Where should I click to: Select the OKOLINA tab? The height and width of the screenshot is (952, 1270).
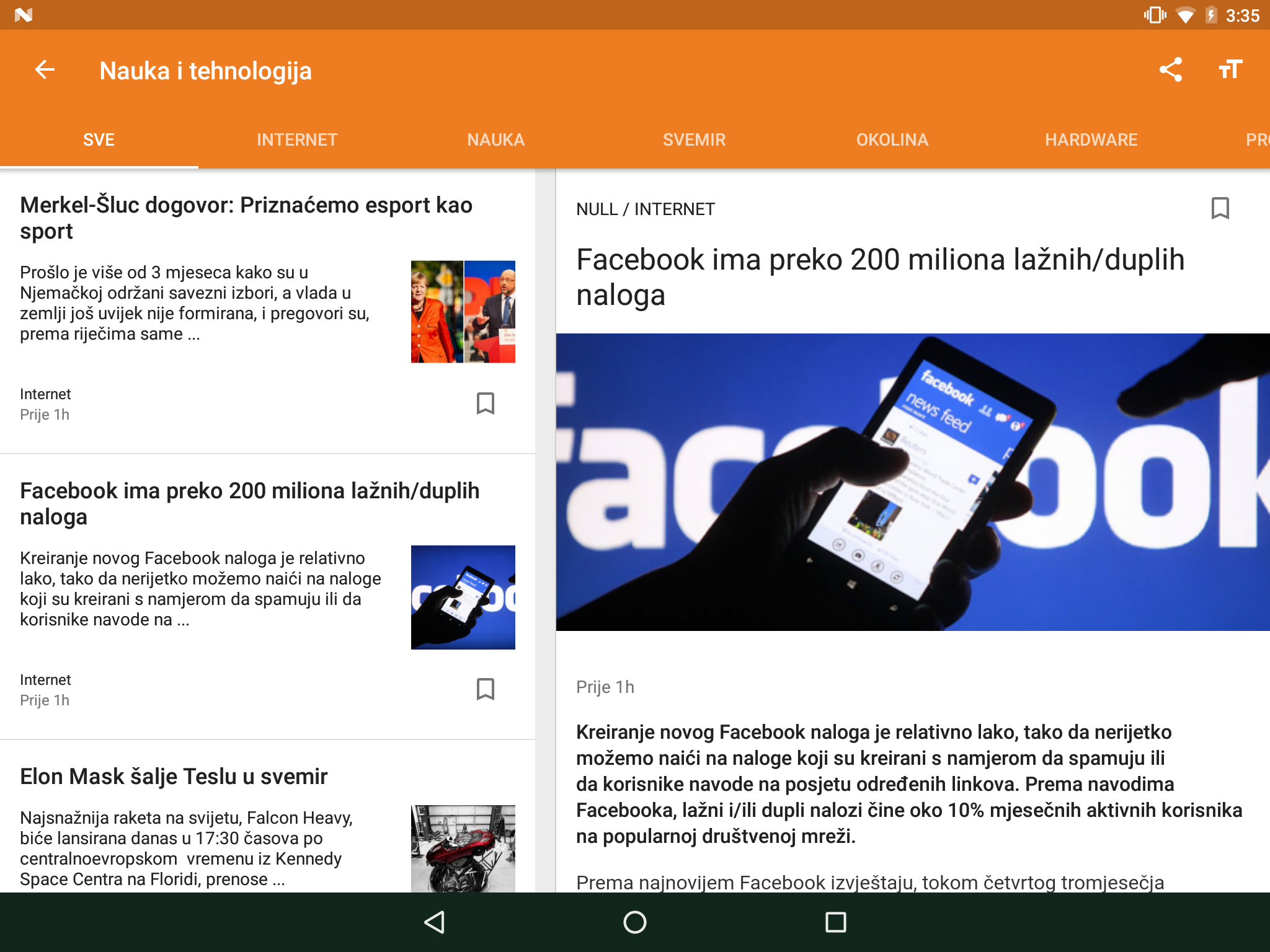point(892,140)
